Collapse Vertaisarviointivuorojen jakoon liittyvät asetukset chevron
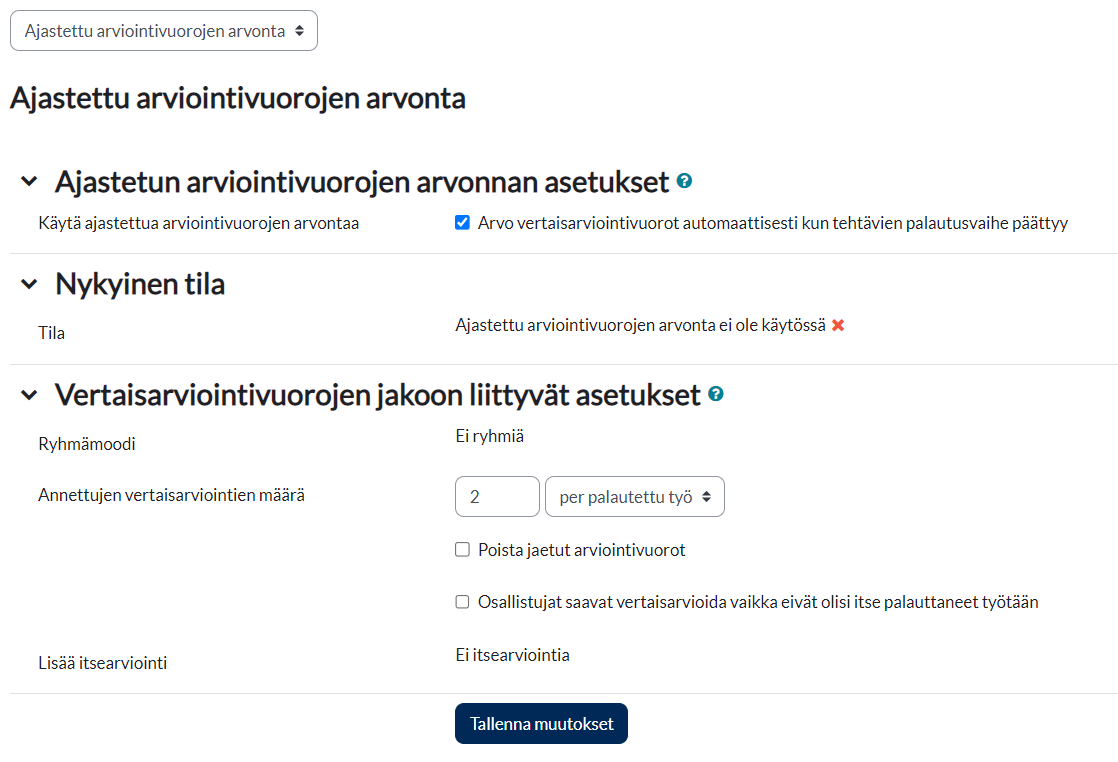This screenshot has height=762, width=1118. coord(30,395)
